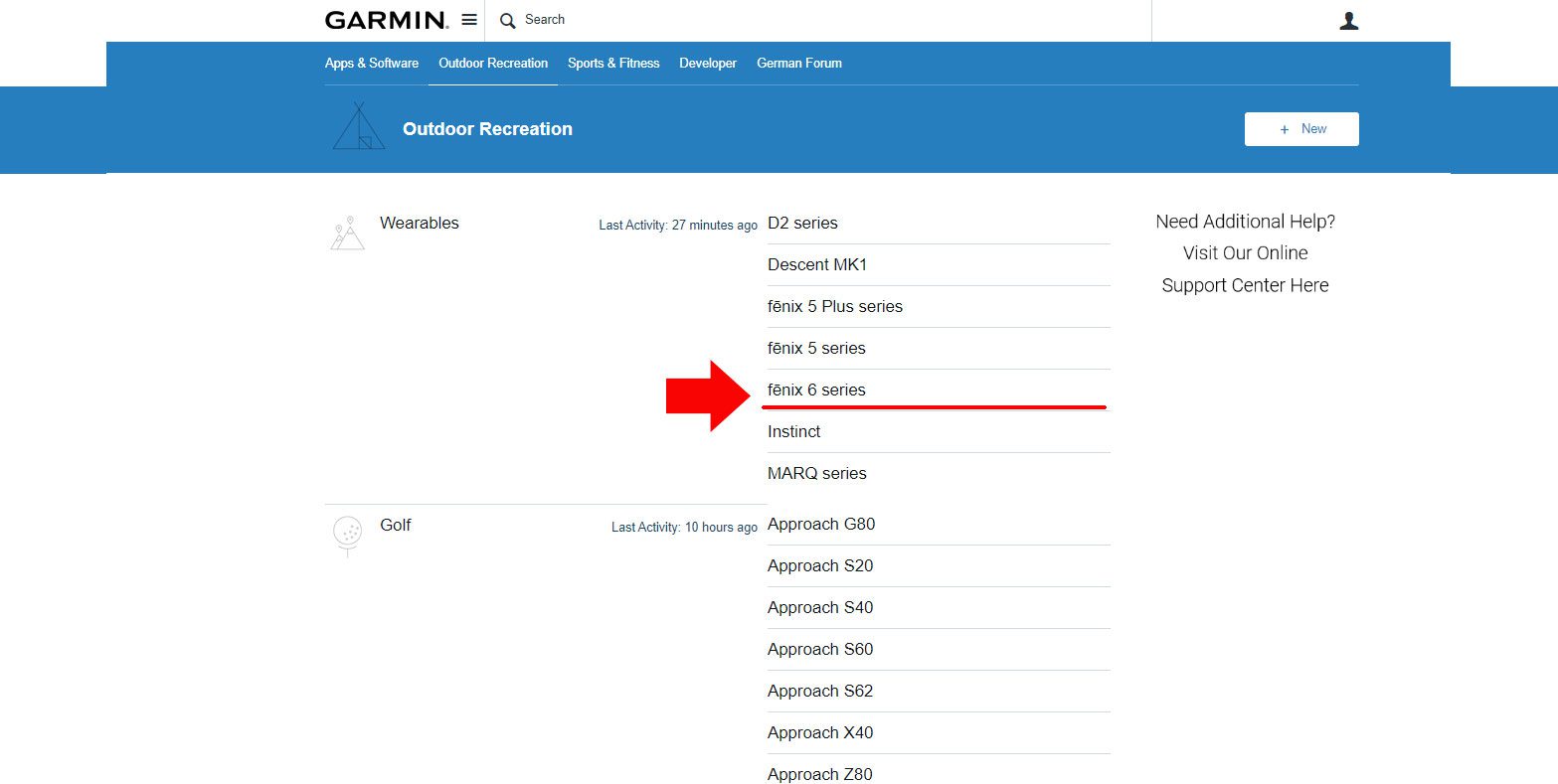This screenshot has width=1558, height=784.
Task: Select the Outdoor Recreation tab
Action: pyautogui.click(x=493, y=63)
